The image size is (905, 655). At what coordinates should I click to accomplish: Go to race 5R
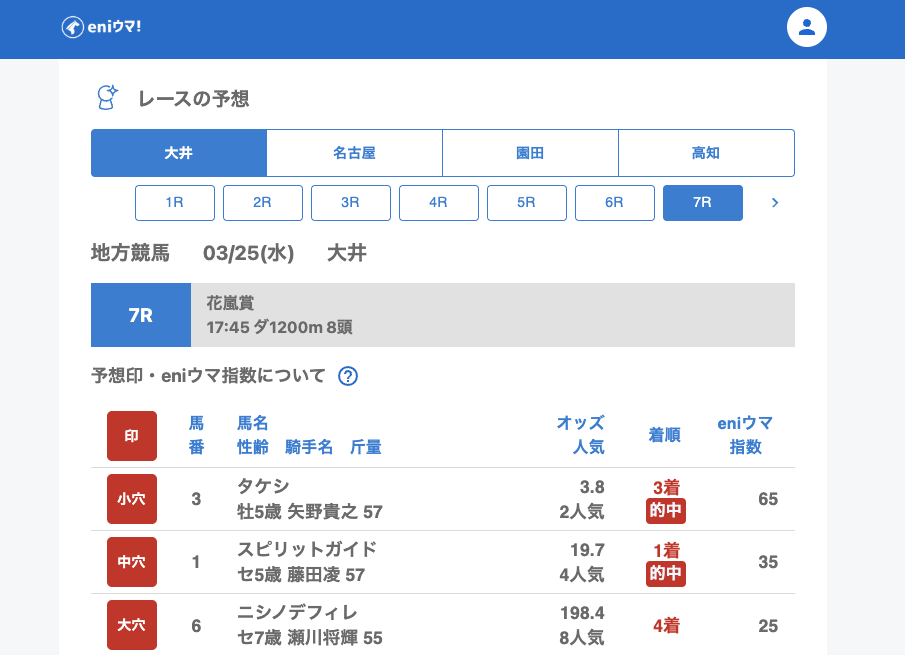click(527, 203)
